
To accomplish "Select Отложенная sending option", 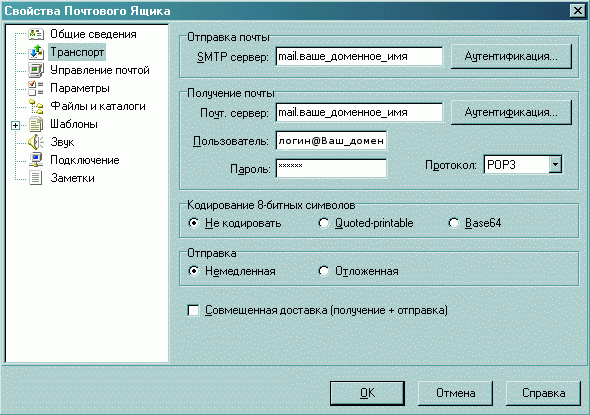I will click(x=323, y=271).
